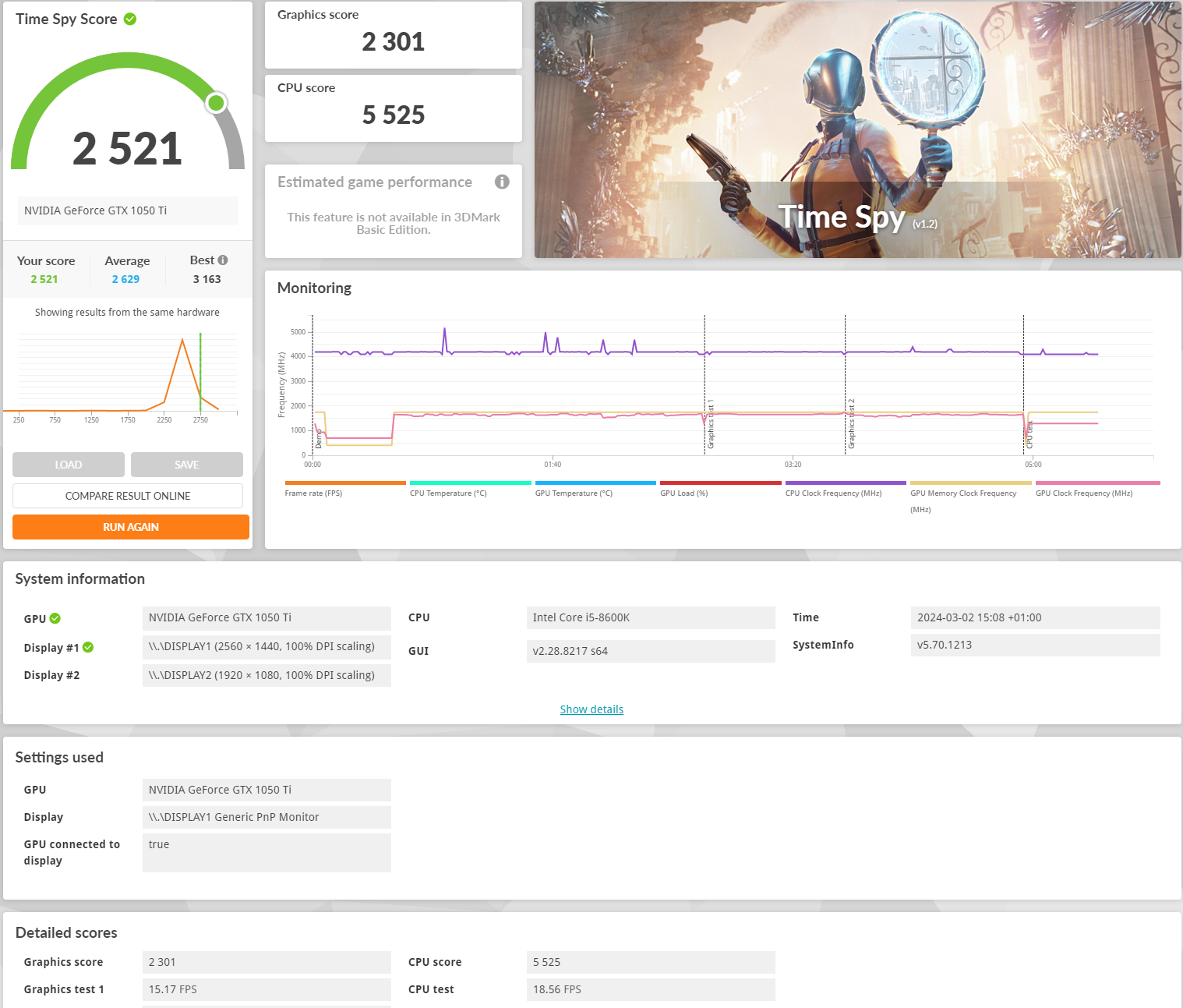Toggle CPU Clock Frequency legend entry

(846, 488)
